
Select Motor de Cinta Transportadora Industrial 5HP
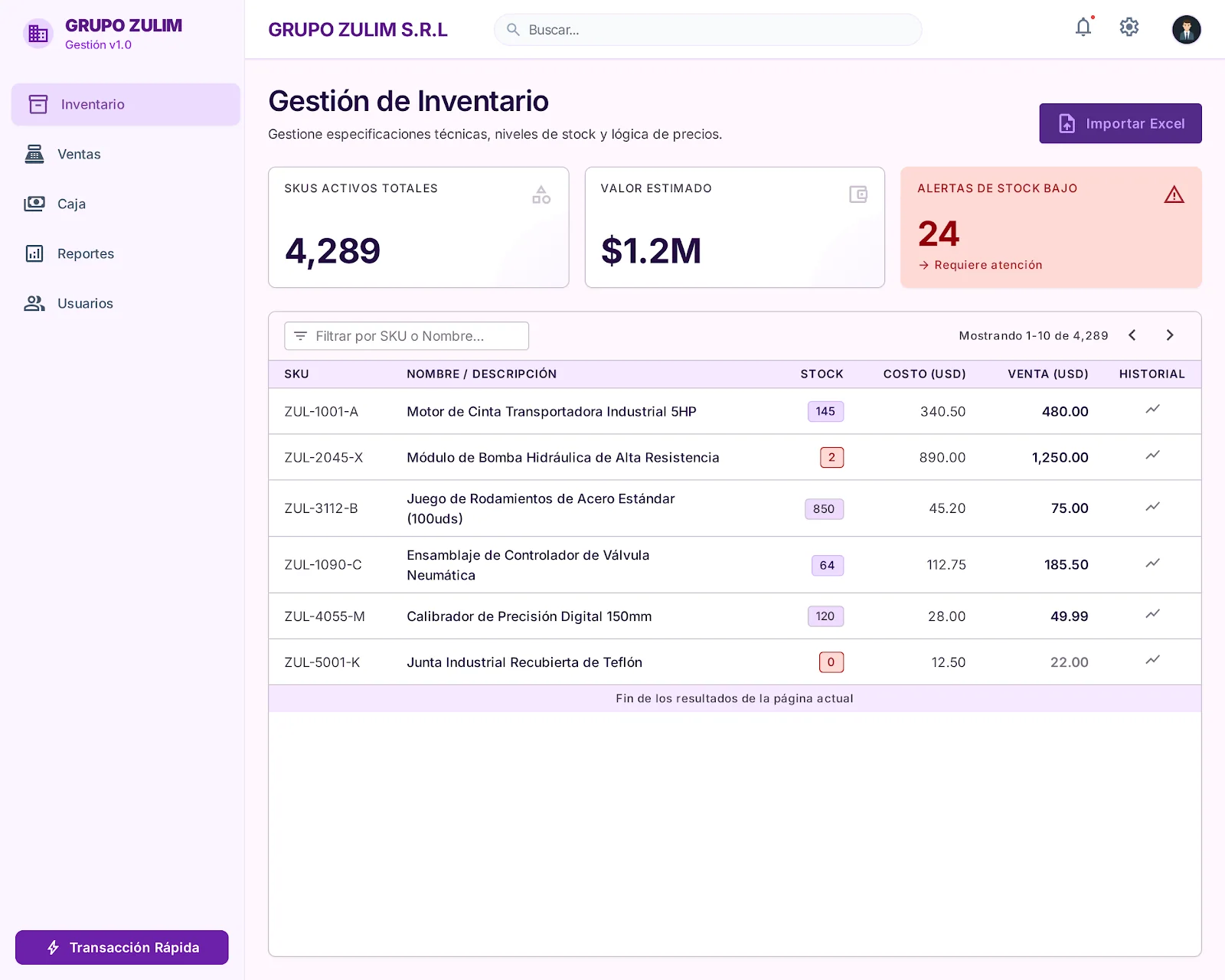551,411
